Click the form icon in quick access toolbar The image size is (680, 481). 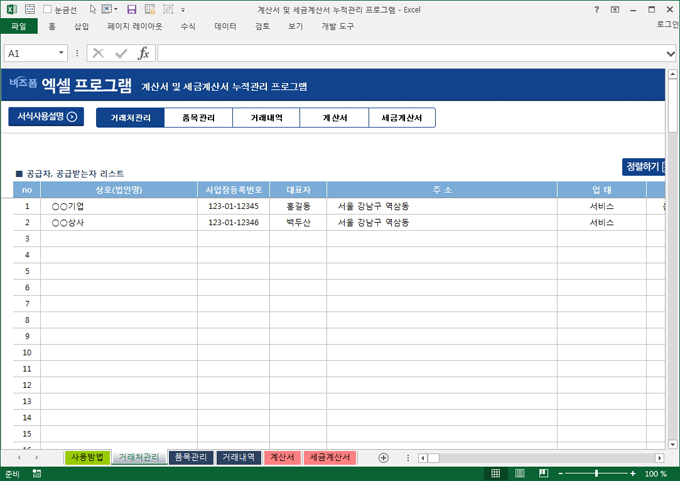tap(30, 9)
